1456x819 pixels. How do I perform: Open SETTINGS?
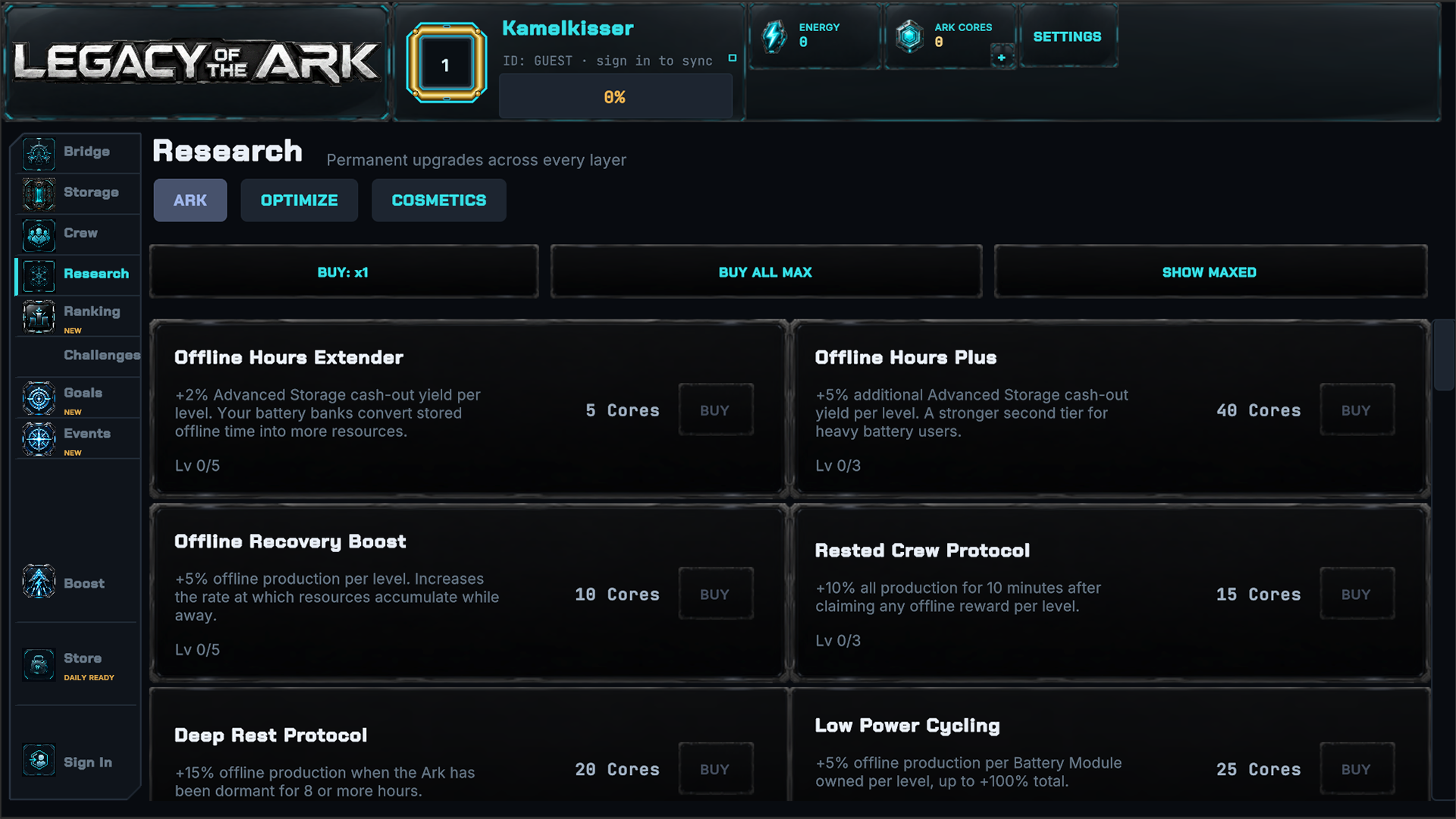click(x=1067, y=36)
